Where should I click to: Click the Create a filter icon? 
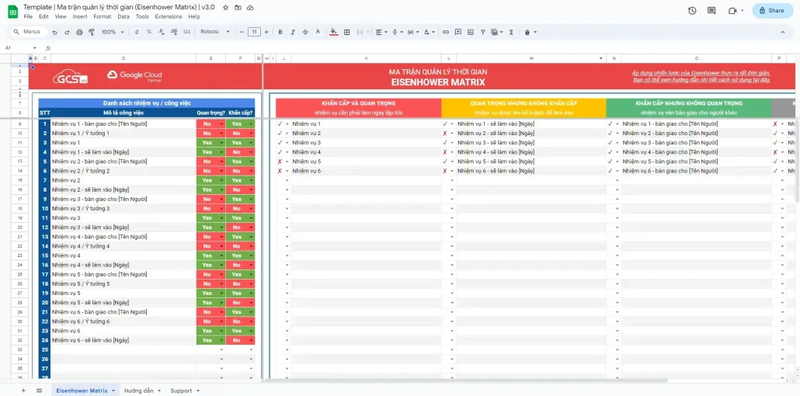coord(483,32)
